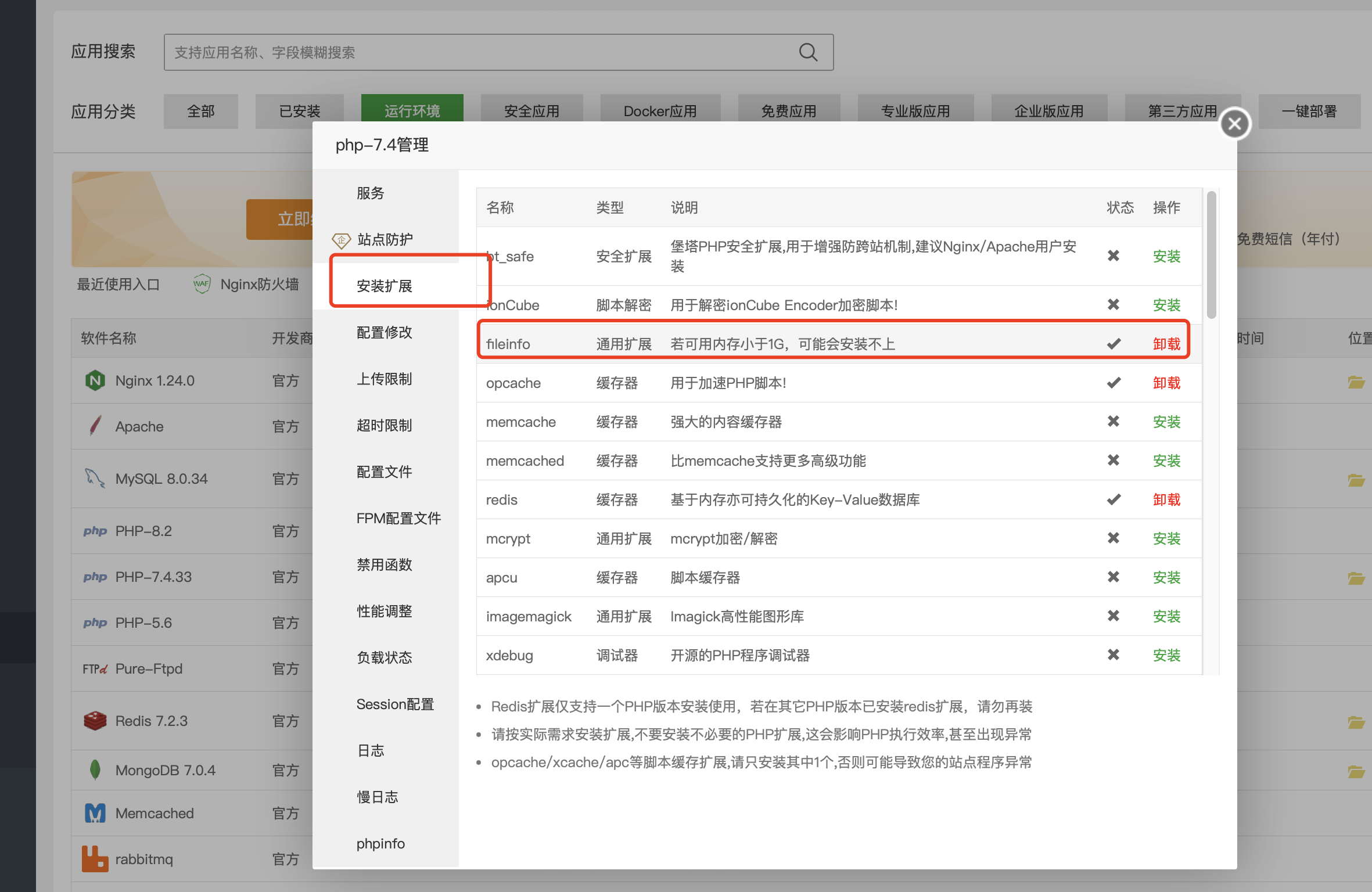This screenshot has width=1372, height=892.
Task: Uninstall the opcache extension
Action: pos(1166,383)
